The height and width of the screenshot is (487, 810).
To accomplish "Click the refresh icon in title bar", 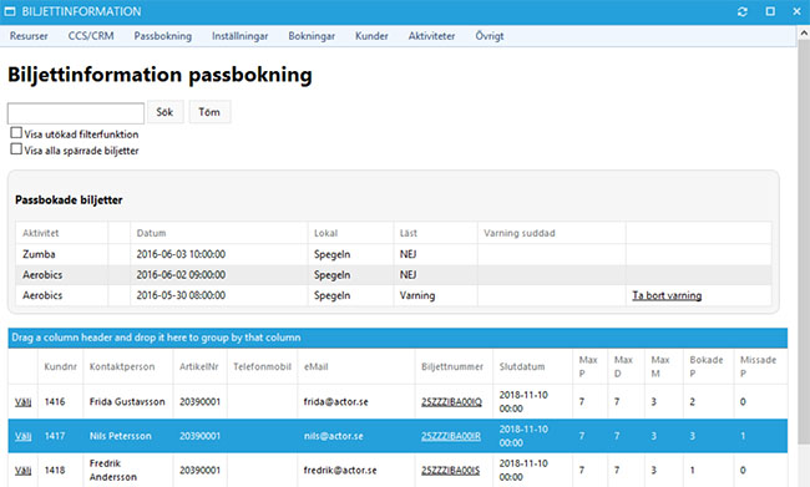I will [x=742, y=11].
